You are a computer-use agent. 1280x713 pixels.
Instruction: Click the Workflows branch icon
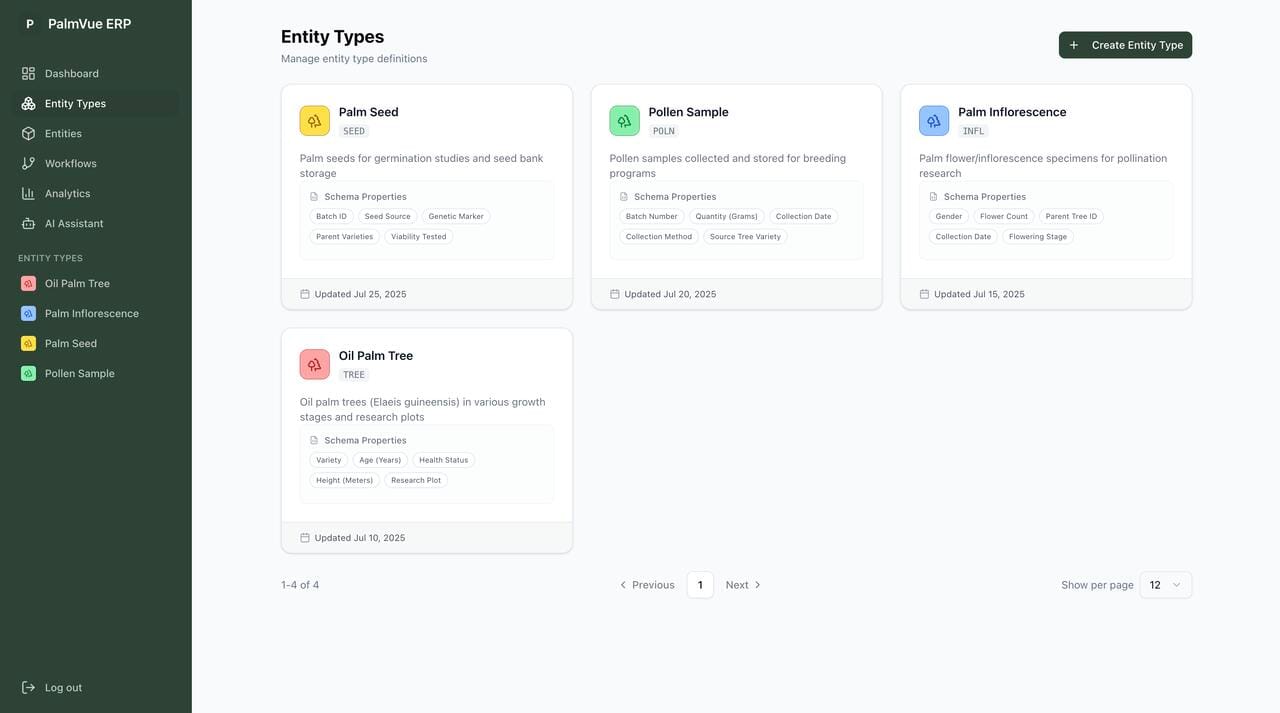[28, 164]
